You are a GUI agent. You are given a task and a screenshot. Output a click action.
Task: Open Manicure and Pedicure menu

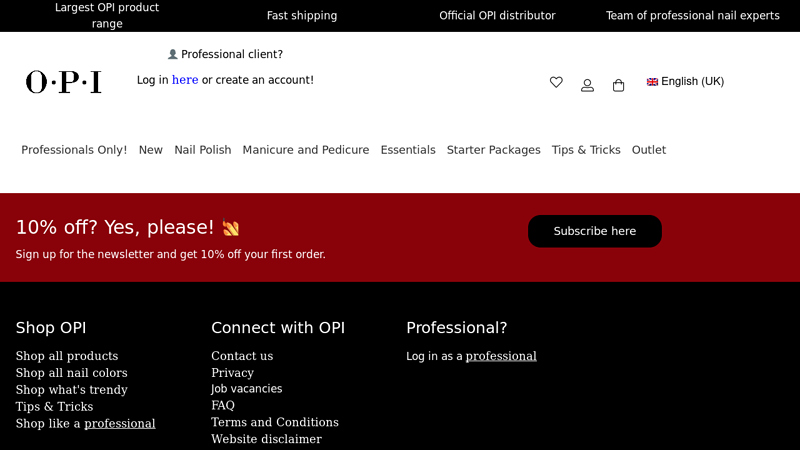point(306,150)
